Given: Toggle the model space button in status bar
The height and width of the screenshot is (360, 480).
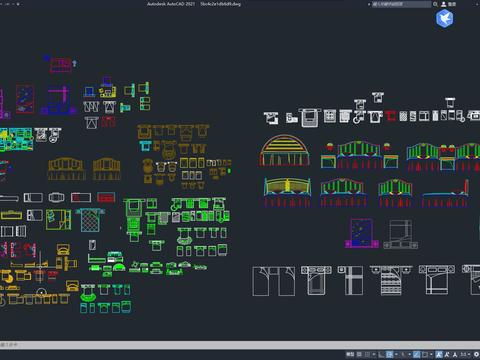Looking at the screenshot, I should click(x=350, y=354).
